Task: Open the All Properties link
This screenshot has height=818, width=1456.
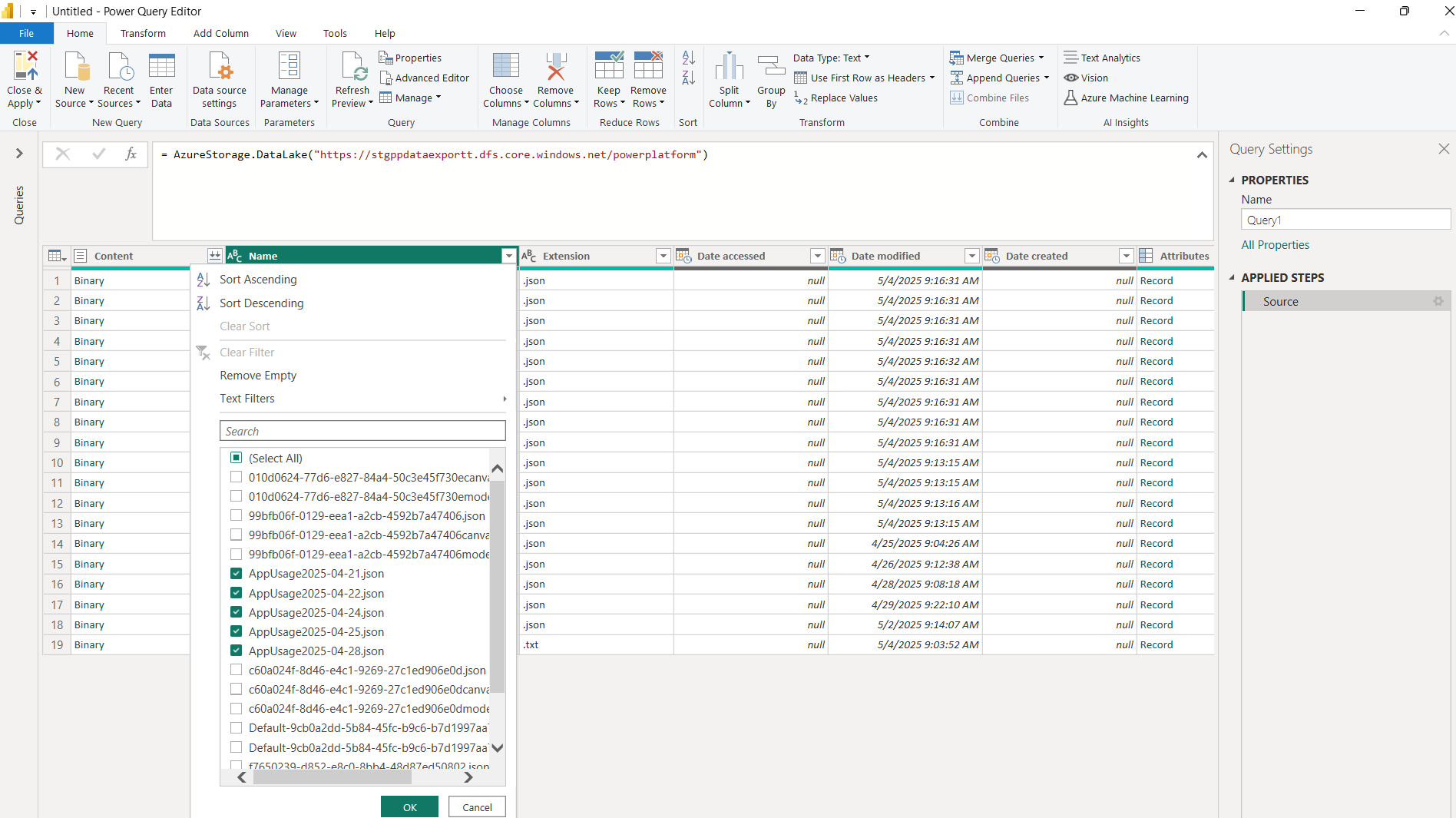Action: tap(1275, 245)
